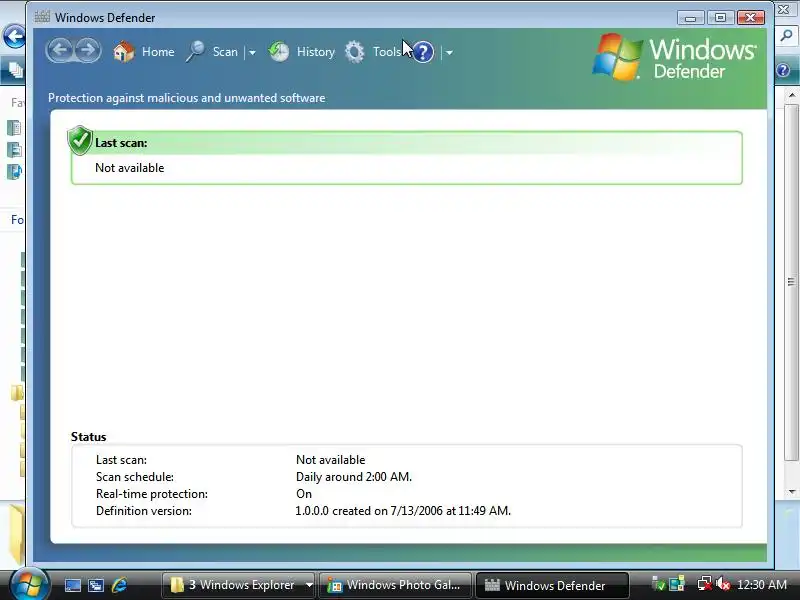
Task: Click the Home house icon
Action: pos(123,52)
